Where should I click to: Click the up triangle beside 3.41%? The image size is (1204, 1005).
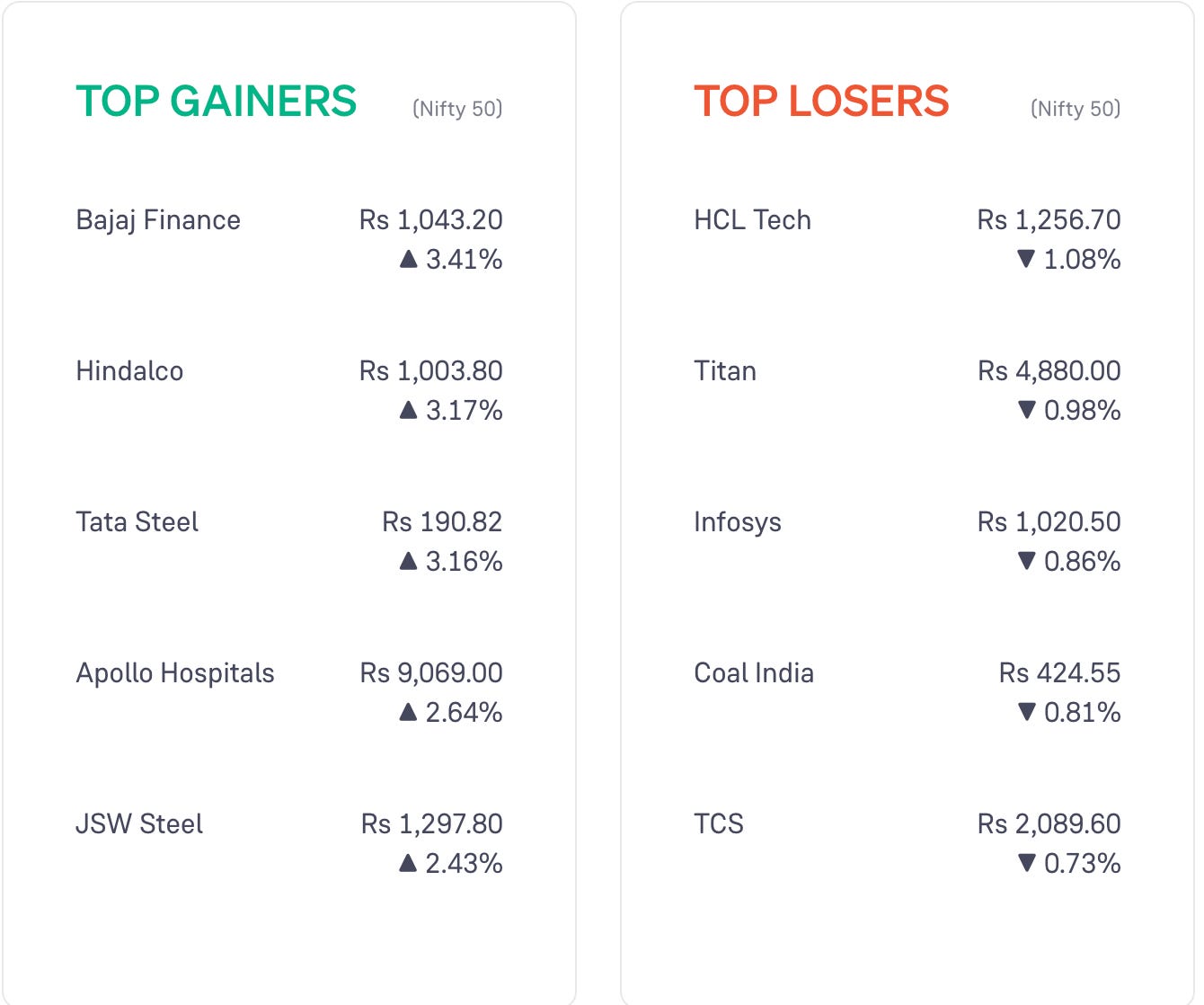tap(408, 260)
